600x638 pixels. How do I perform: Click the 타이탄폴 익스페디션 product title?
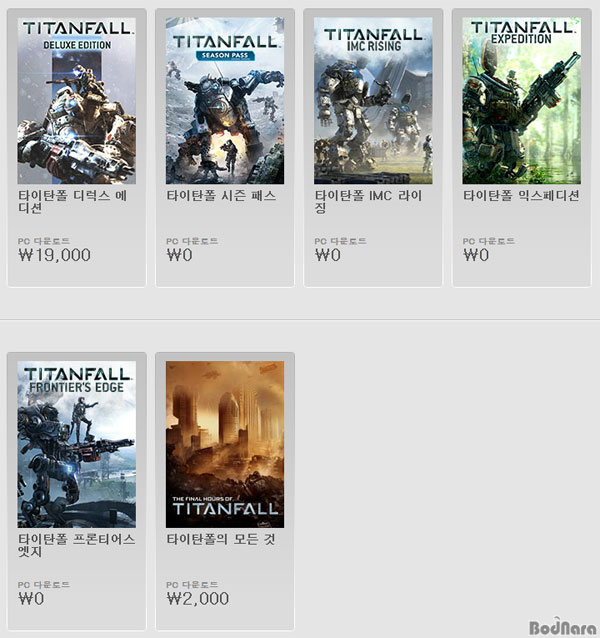pos(521,196)
